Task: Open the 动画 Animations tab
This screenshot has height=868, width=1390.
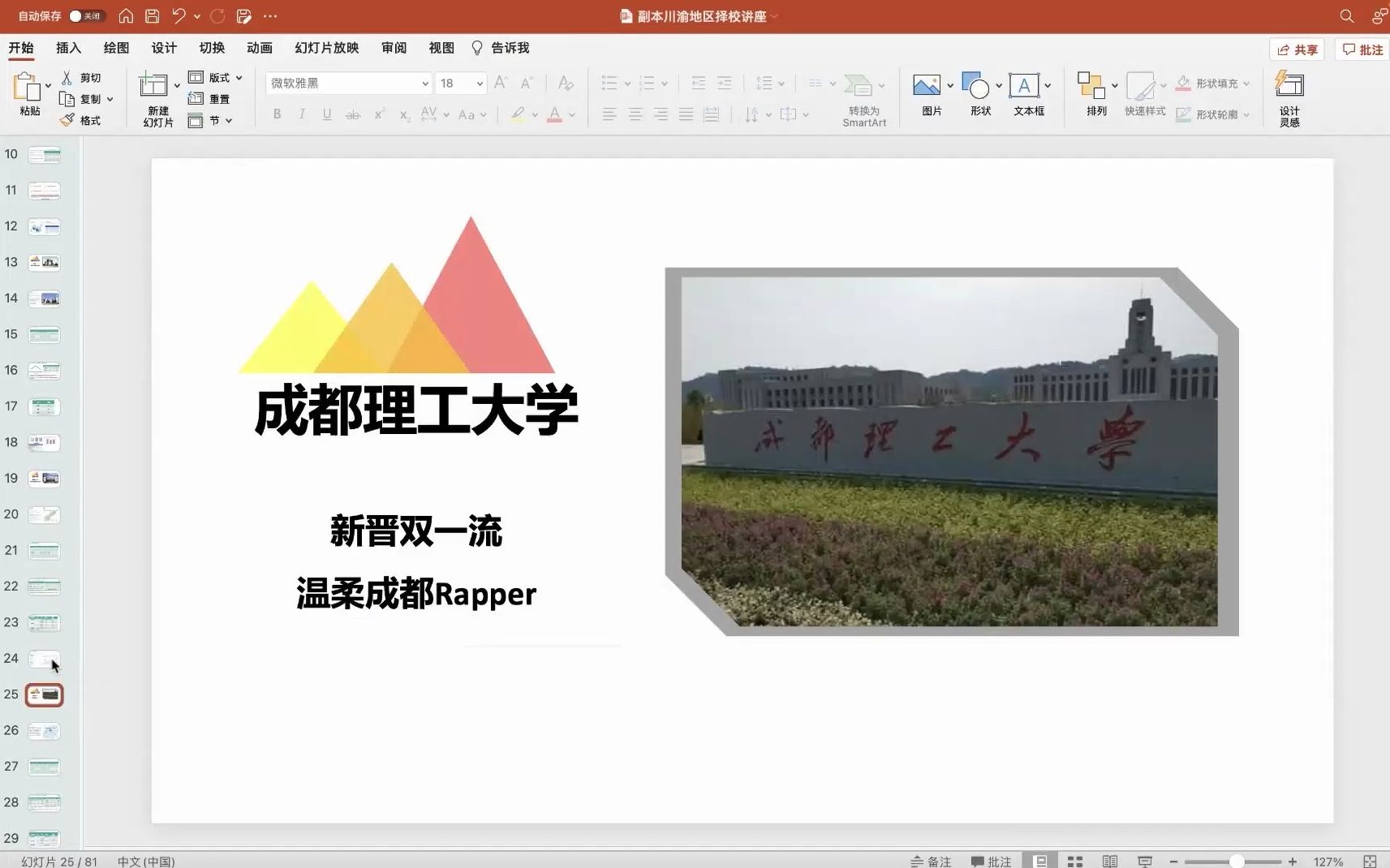Action: [260, 48]
